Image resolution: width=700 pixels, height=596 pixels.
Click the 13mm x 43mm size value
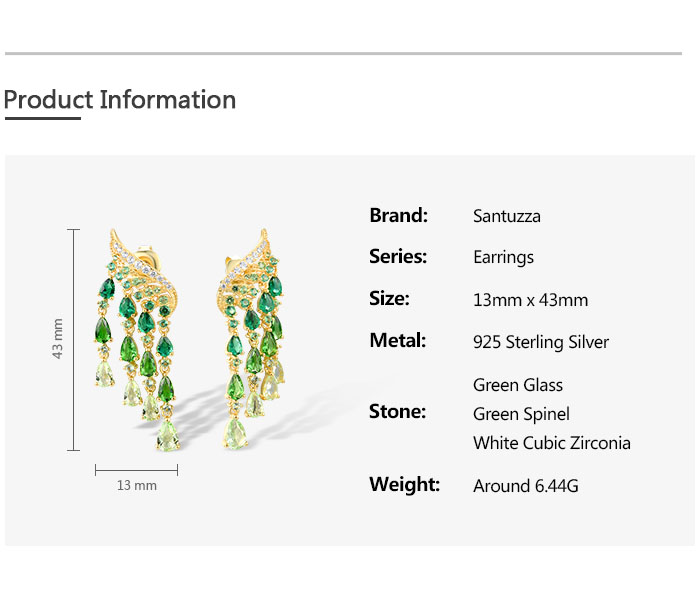pos(530,300)
